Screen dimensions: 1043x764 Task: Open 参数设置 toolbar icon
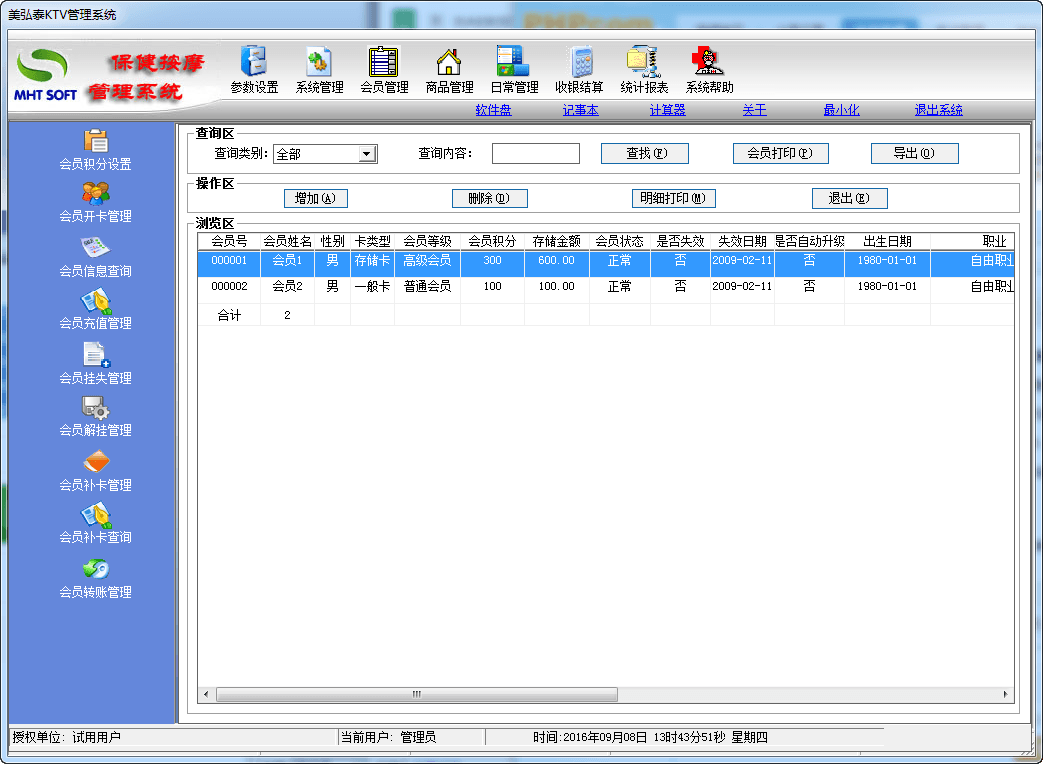[254, 62]
